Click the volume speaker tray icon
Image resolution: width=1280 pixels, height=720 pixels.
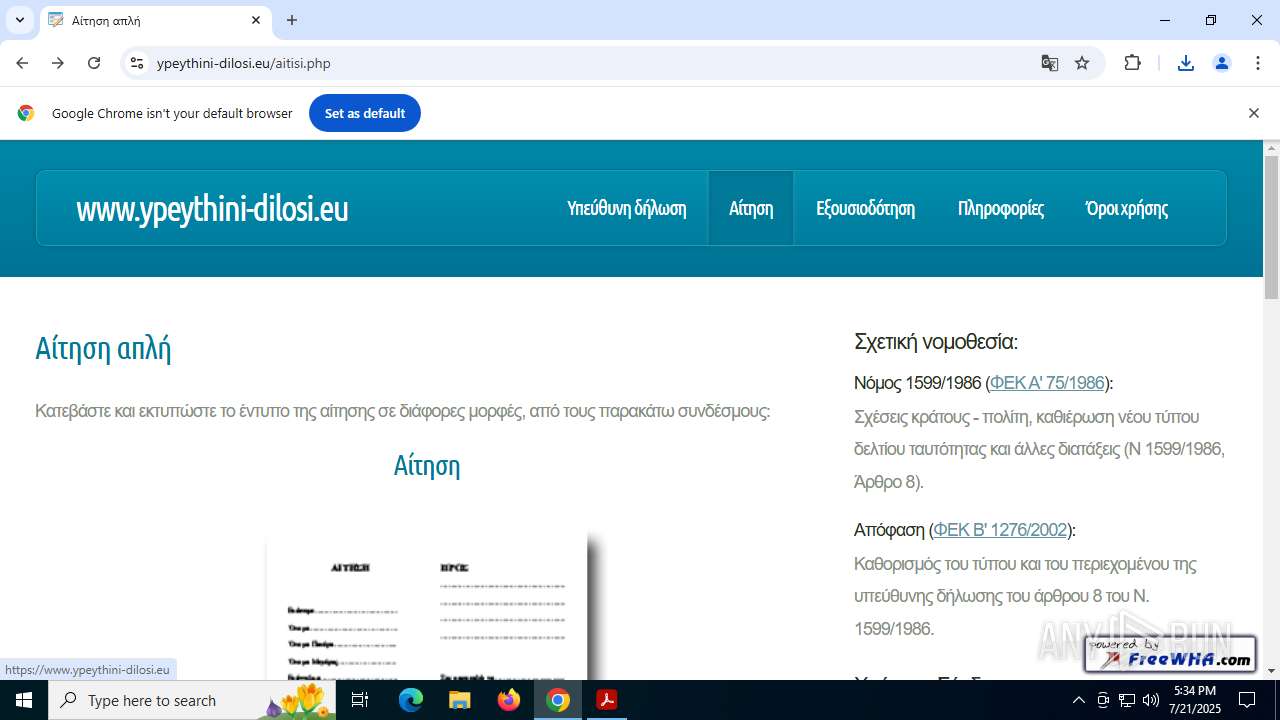(x=1151, y=700)
